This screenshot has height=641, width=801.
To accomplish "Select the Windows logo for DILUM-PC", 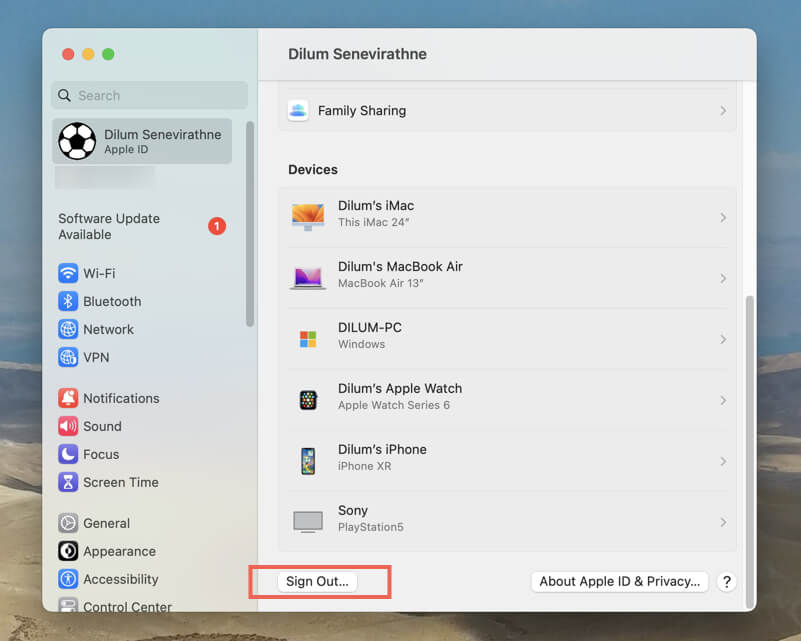I will point(308,339).
